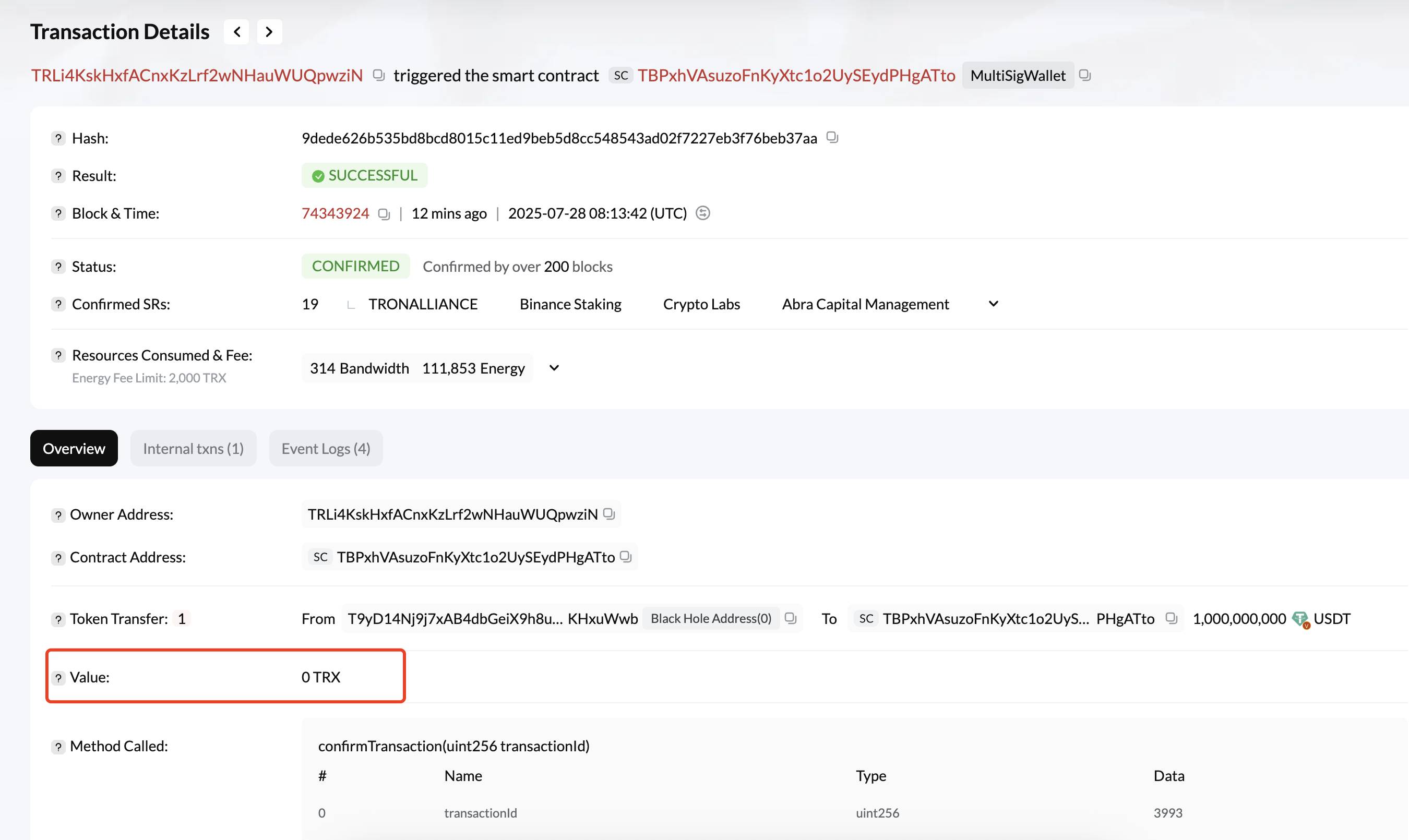Copy the Black Hole Address

pyautogui.click(x=791, y=619)
